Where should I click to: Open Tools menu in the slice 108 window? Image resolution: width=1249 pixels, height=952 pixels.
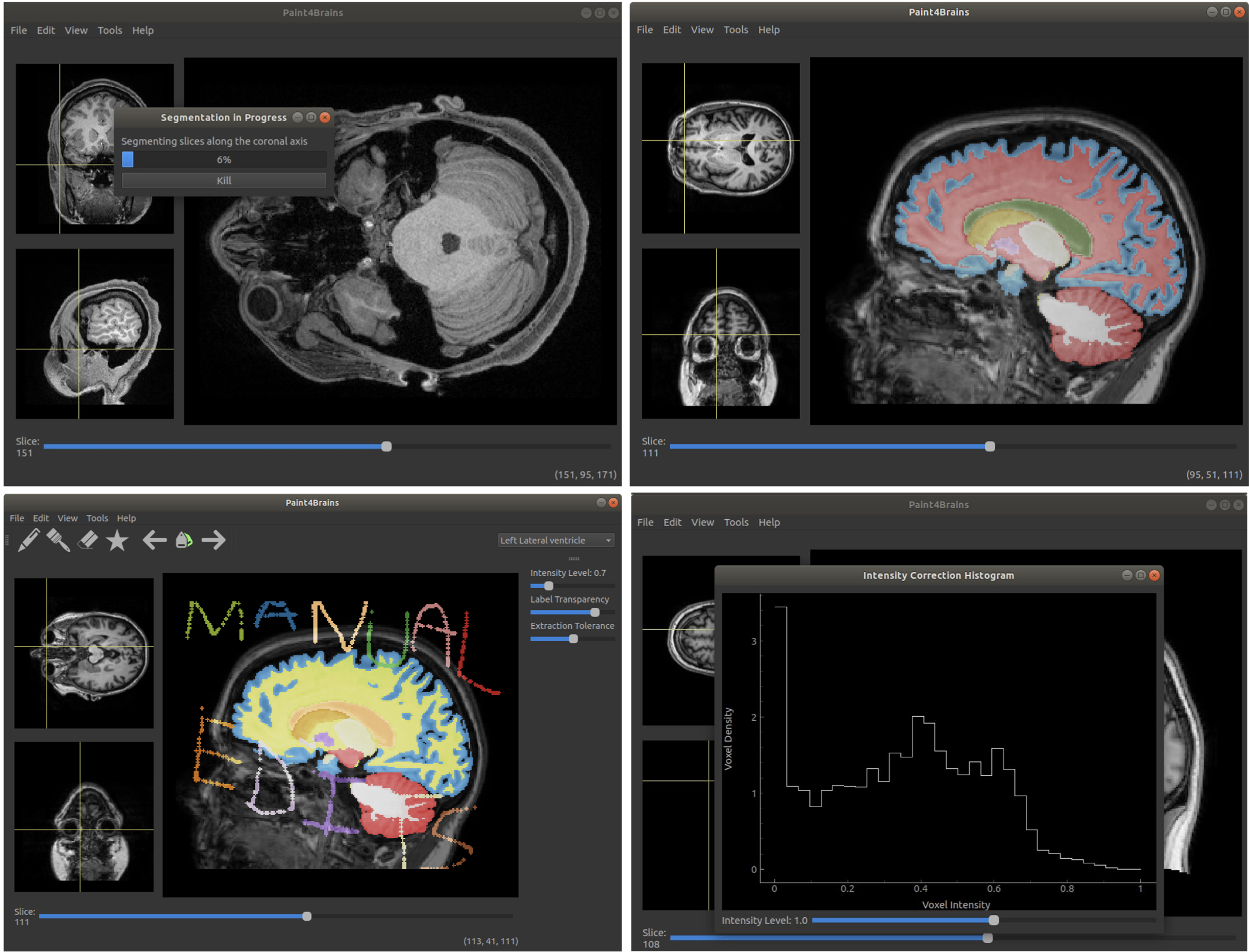(x=736, y=522)
